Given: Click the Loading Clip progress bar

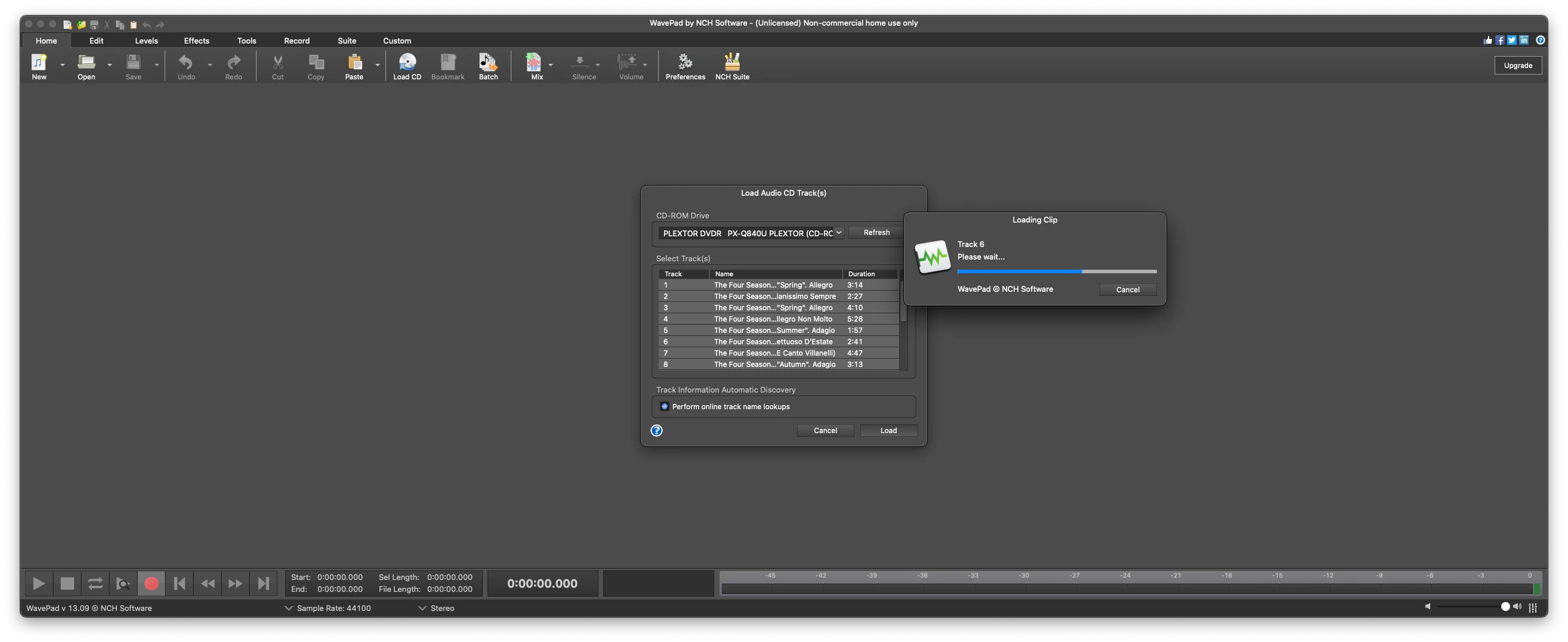Looking at the screenshot, I should pyautogui.click(x=1057, y=271).
